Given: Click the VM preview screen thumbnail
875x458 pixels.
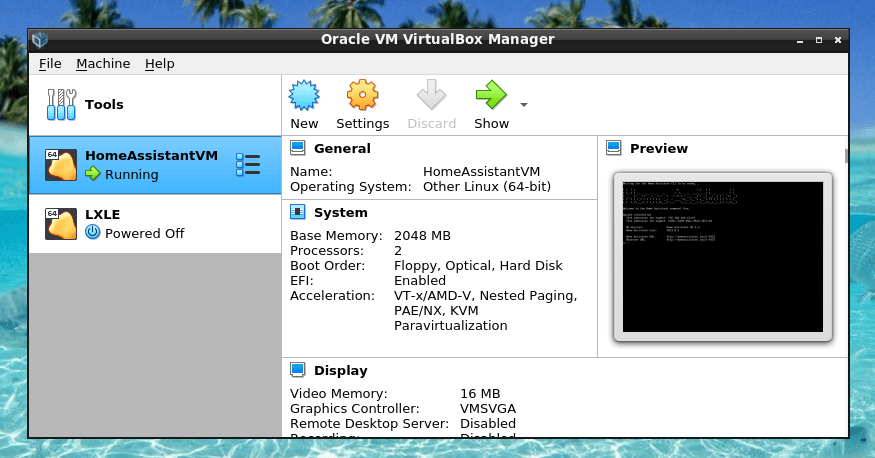Looking at the screenshot, I should tap(723, 257).
